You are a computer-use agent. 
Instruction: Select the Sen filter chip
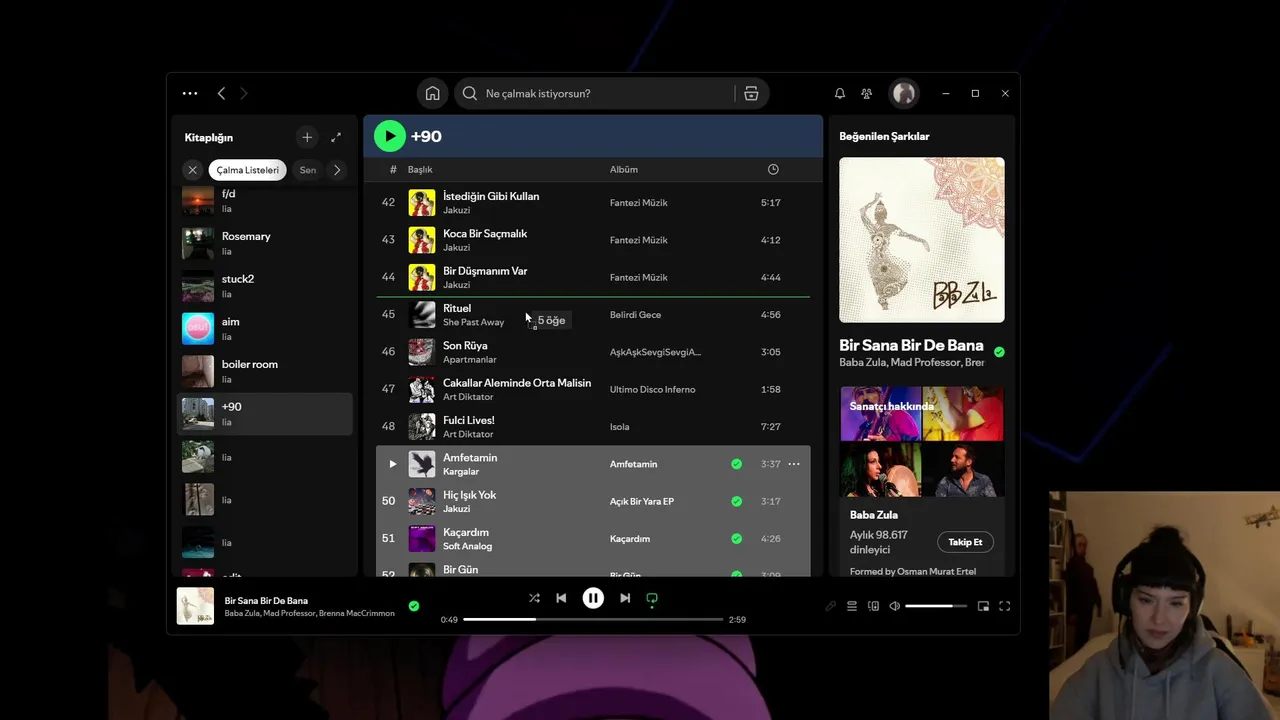(x=308, y=170)
